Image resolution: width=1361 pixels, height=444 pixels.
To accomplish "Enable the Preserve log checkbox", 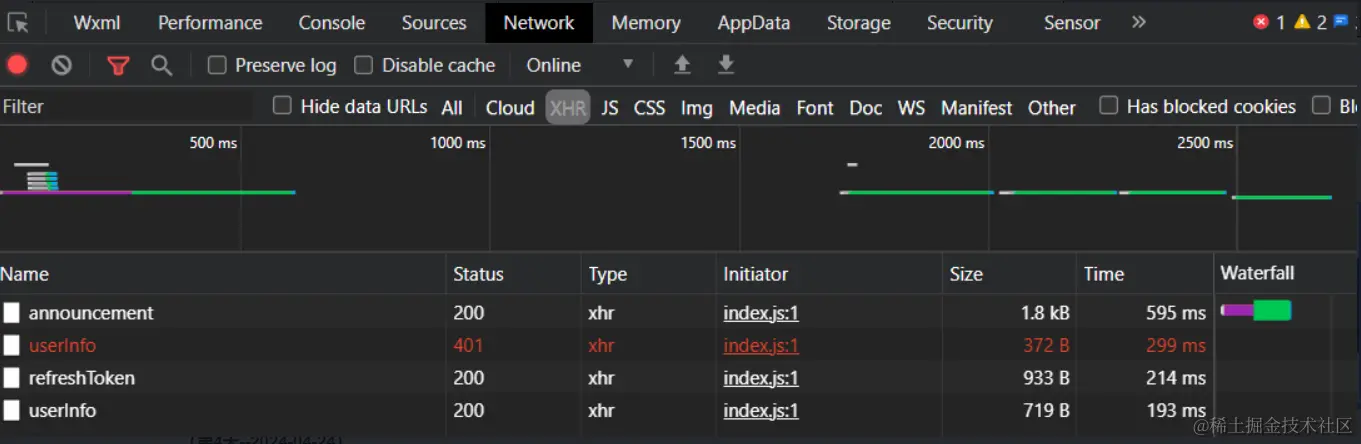I will (217, 65).
